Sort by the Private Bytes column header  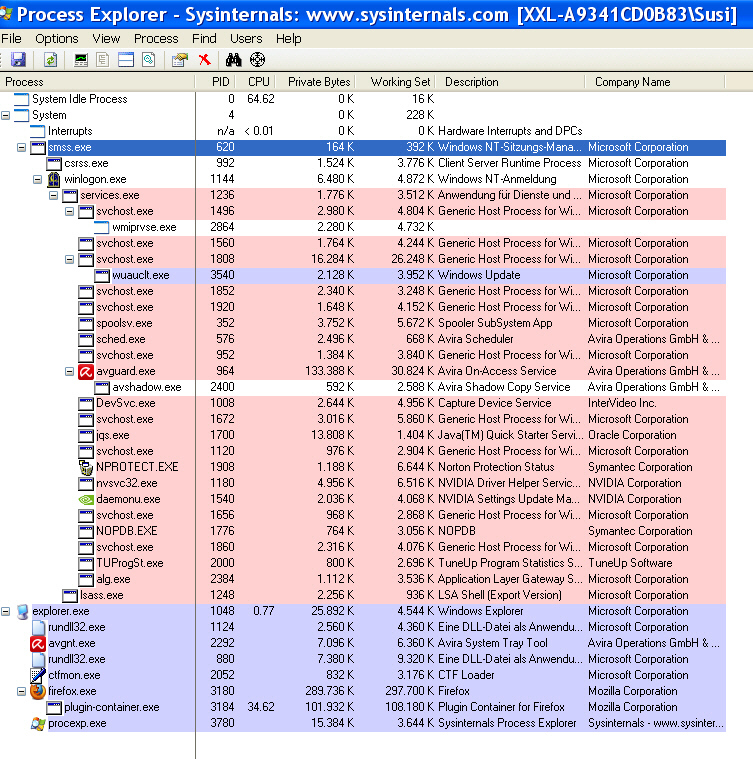(315, 82)
